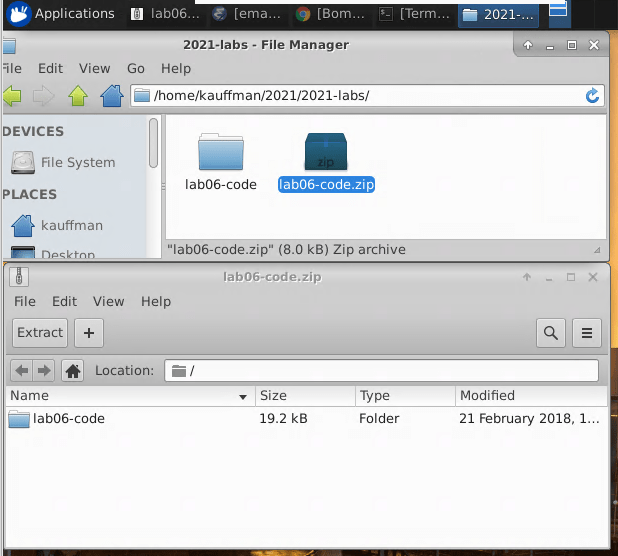Sort archive contents by Size column
This screenshot has width=618, height=556.
pos(305,396)
